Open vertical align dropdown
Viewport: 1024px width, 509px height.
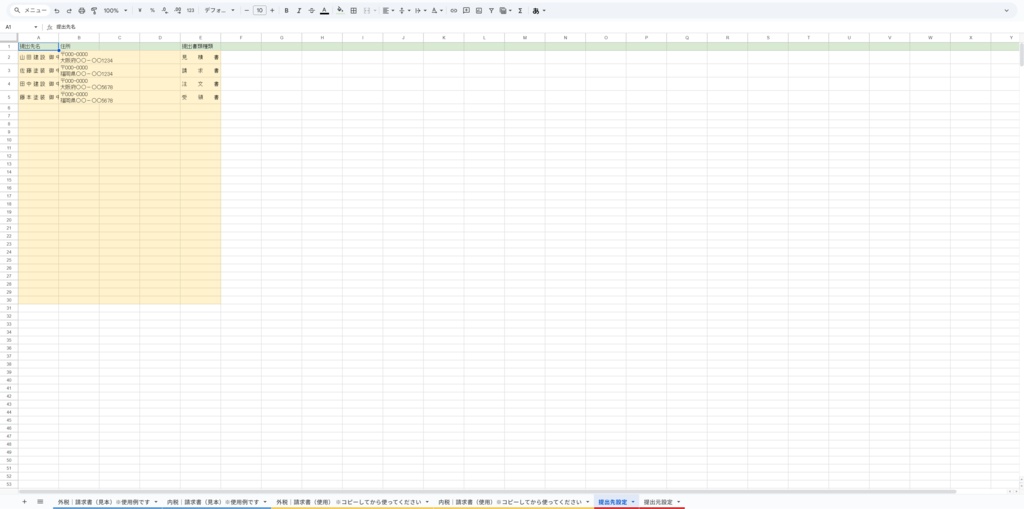coord(404,10)
